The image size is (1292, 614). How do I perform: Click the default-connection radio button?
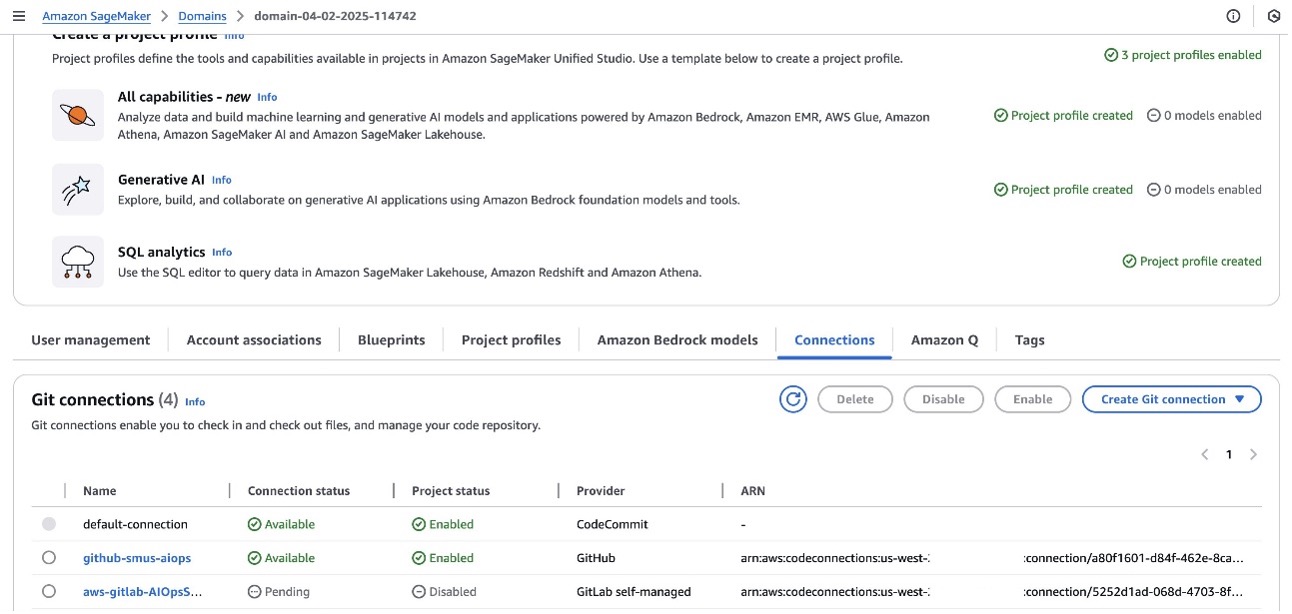point(49,524)
